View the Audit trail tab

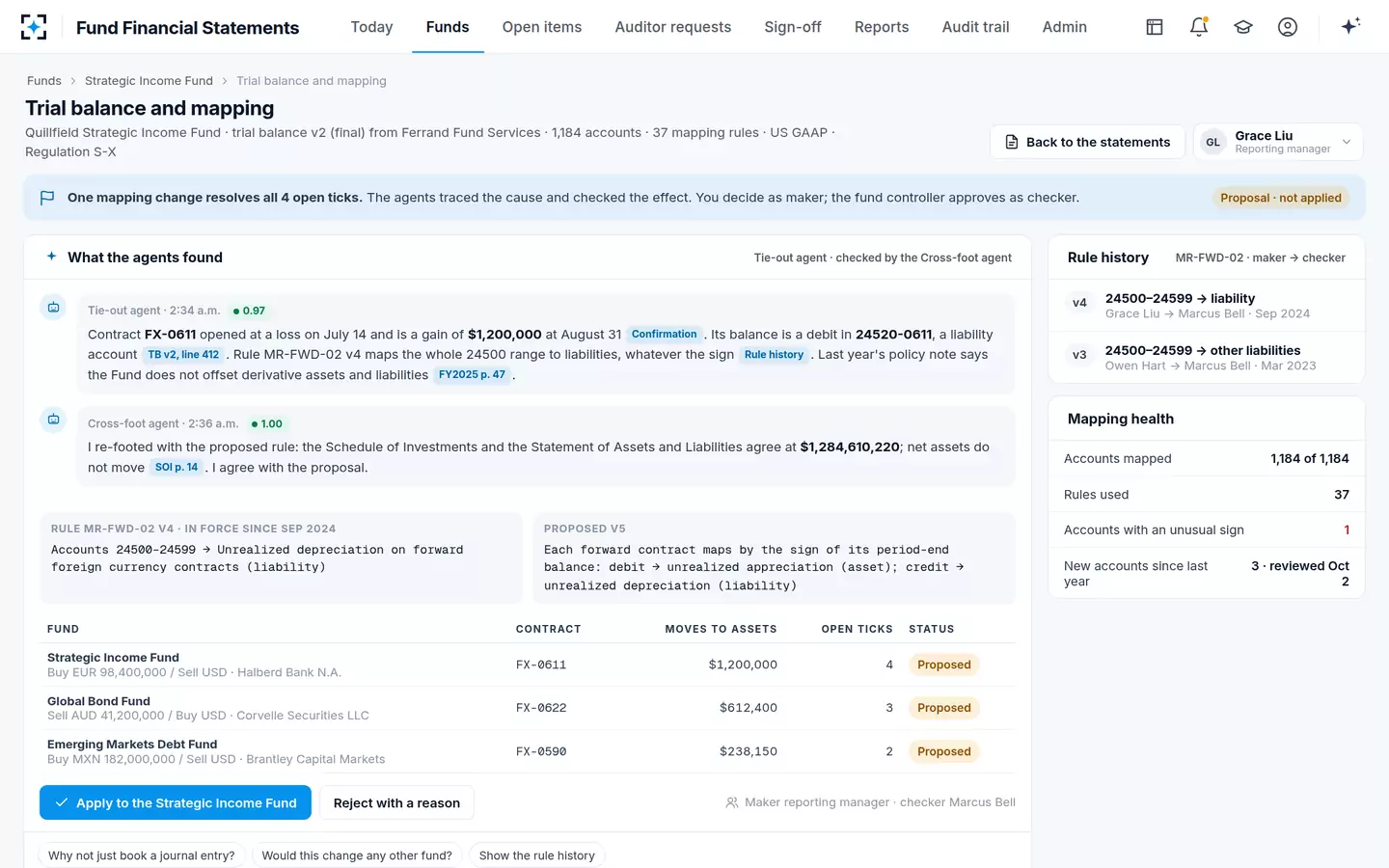pyautogui.click(x=976, y=27)
